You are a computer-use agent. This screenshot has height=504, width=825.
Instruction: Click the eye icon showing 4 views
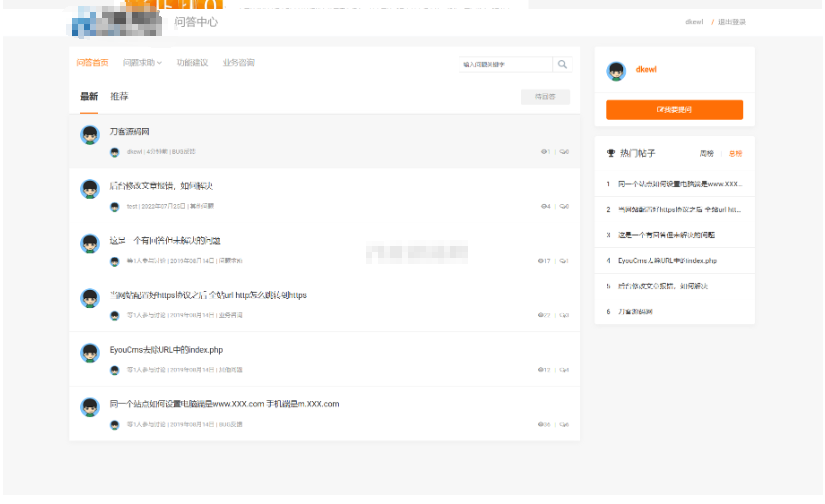(544, 206)
